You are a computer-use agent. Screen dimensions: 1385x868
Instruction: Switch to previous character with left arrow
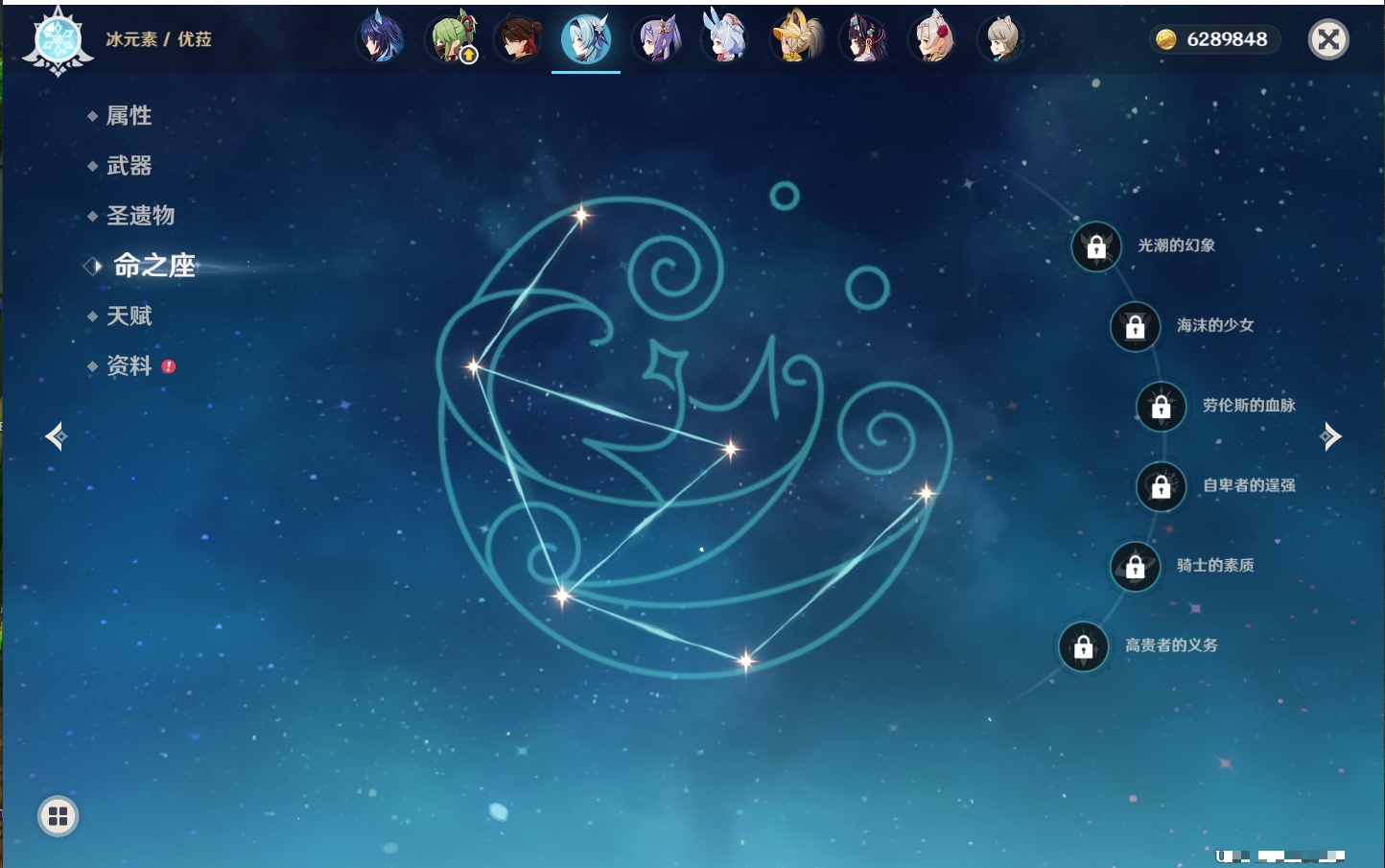point(56,436)
